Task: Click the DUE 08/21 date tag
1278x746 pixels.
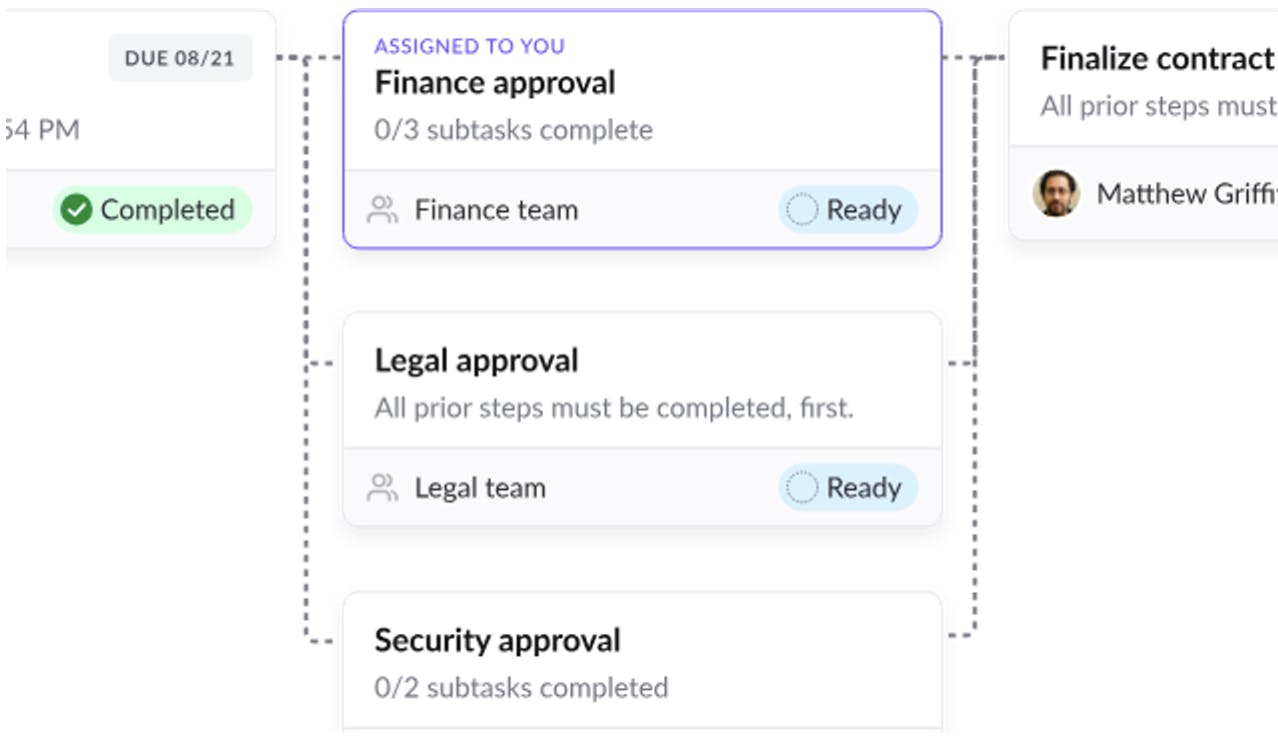Action: tap(180, 58)
